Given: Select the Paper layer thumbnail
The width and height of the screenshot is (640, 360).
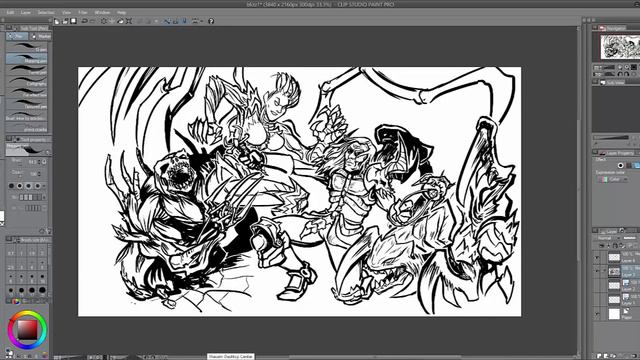Looking at the screenshot, I should pos(614,314).
